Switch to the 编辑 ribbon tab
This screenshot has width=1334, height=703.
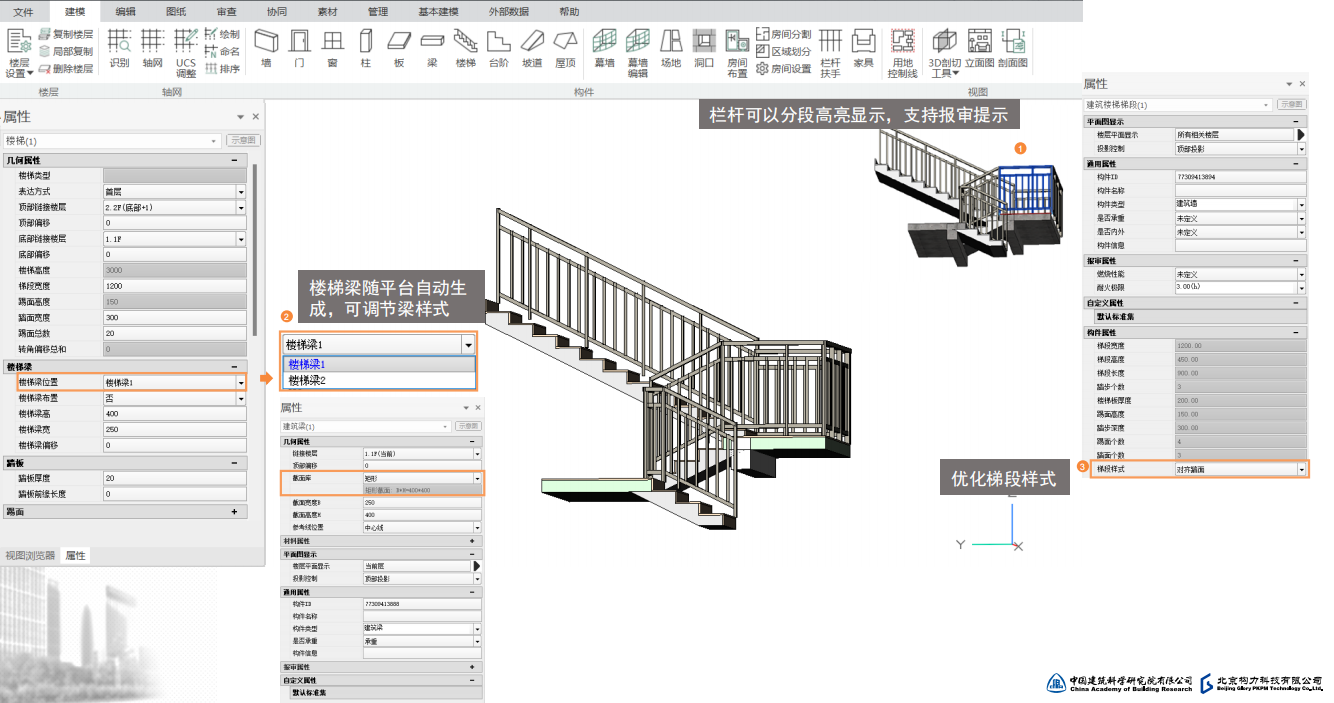pyautogui.click(x=126, y=11)
